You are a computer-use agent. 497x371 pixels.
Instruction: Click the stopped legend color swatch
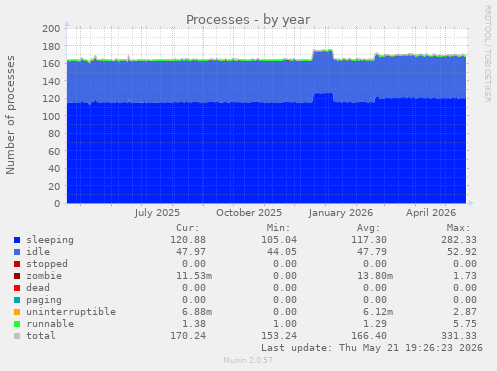[17, 264]
